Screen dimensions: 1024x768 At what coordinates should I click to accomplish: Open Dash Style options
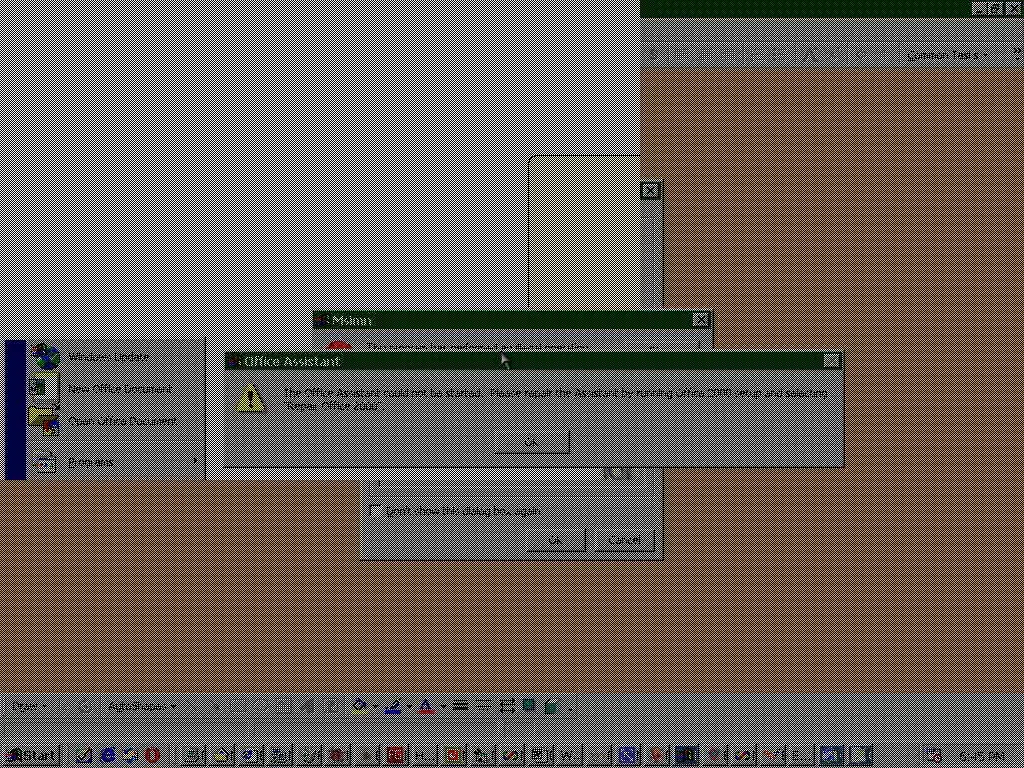tap(483, 706)
